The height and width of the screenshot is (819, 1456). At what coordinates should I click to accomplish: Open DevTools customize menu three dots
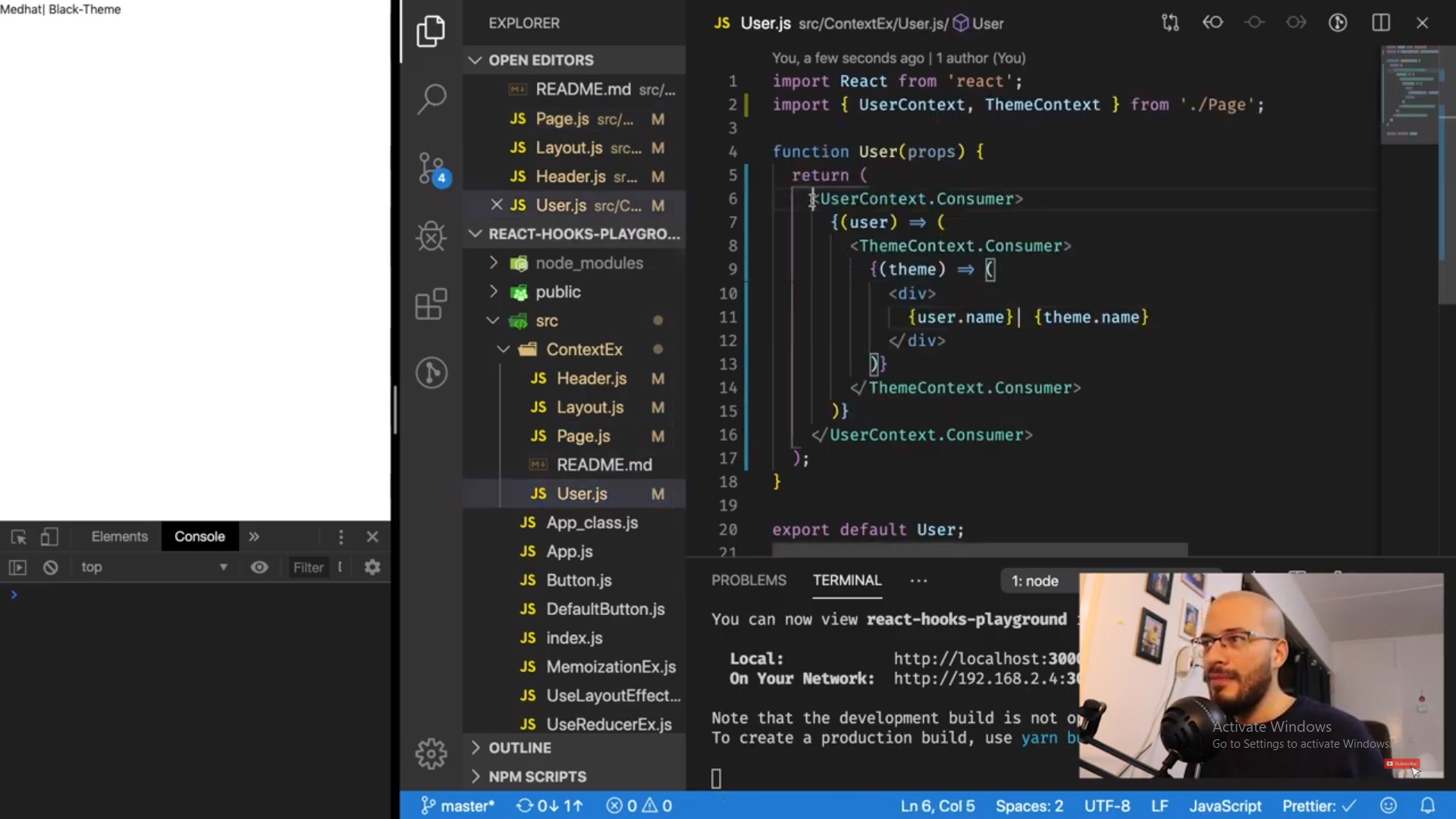point(340,537)
